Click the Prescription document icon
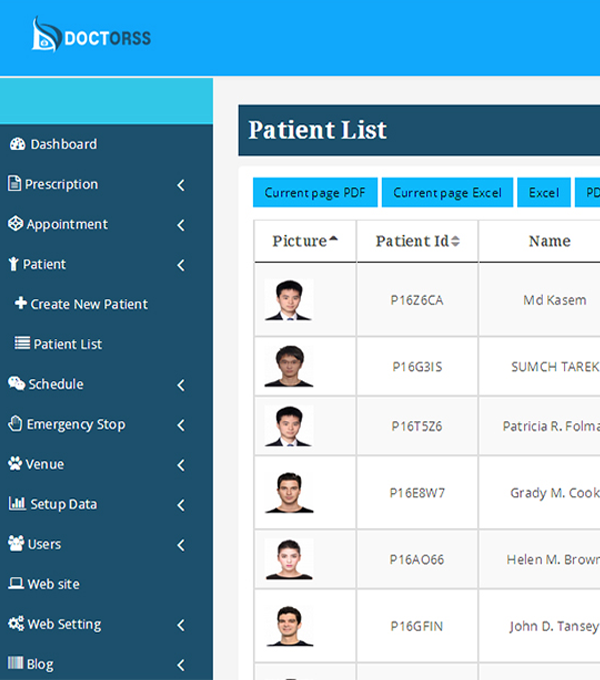This screenshot has height=680, width=600. (14, 183)
